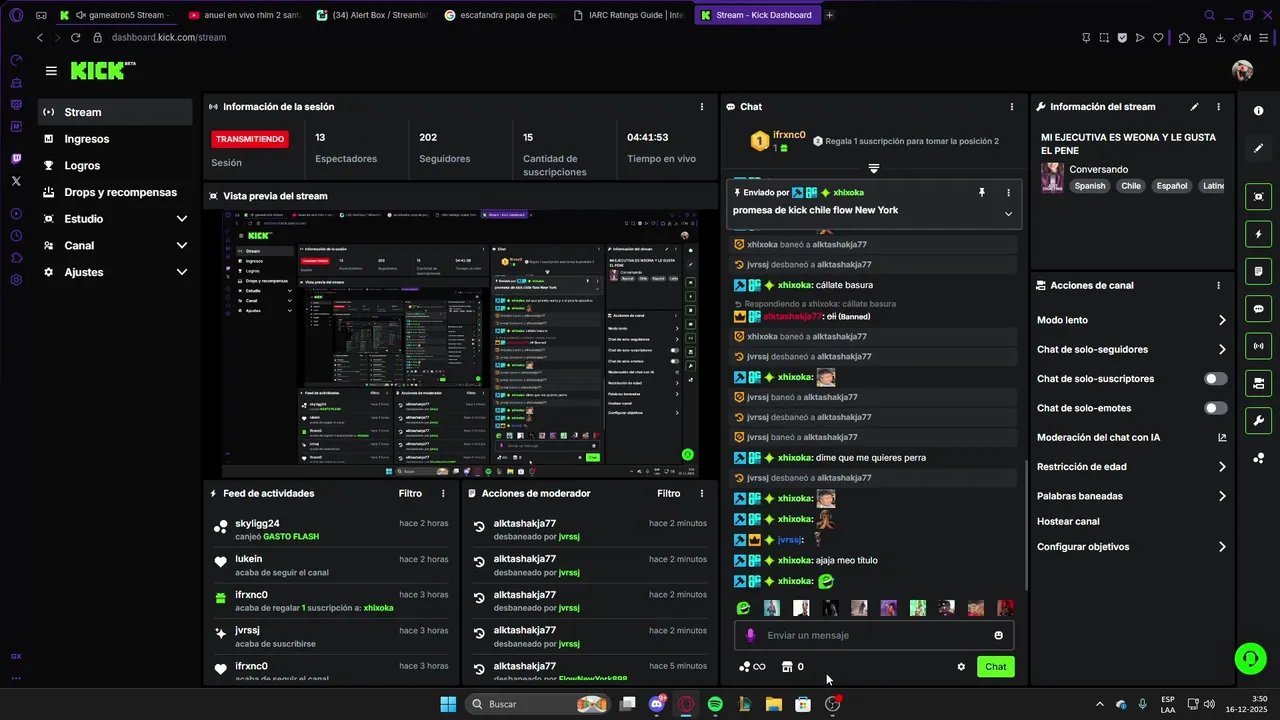Open the document widget in the right sidebar

1258,271
